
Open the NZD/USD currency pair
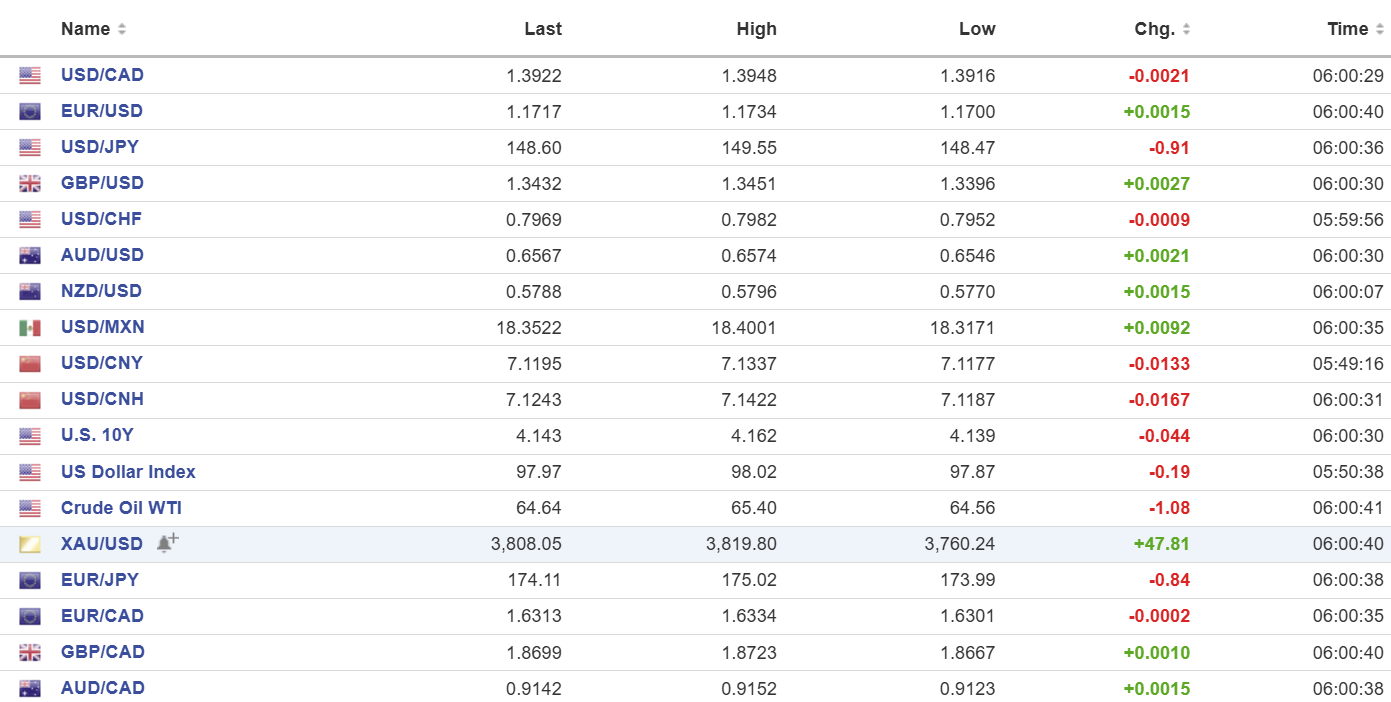[x=101, y=291]
